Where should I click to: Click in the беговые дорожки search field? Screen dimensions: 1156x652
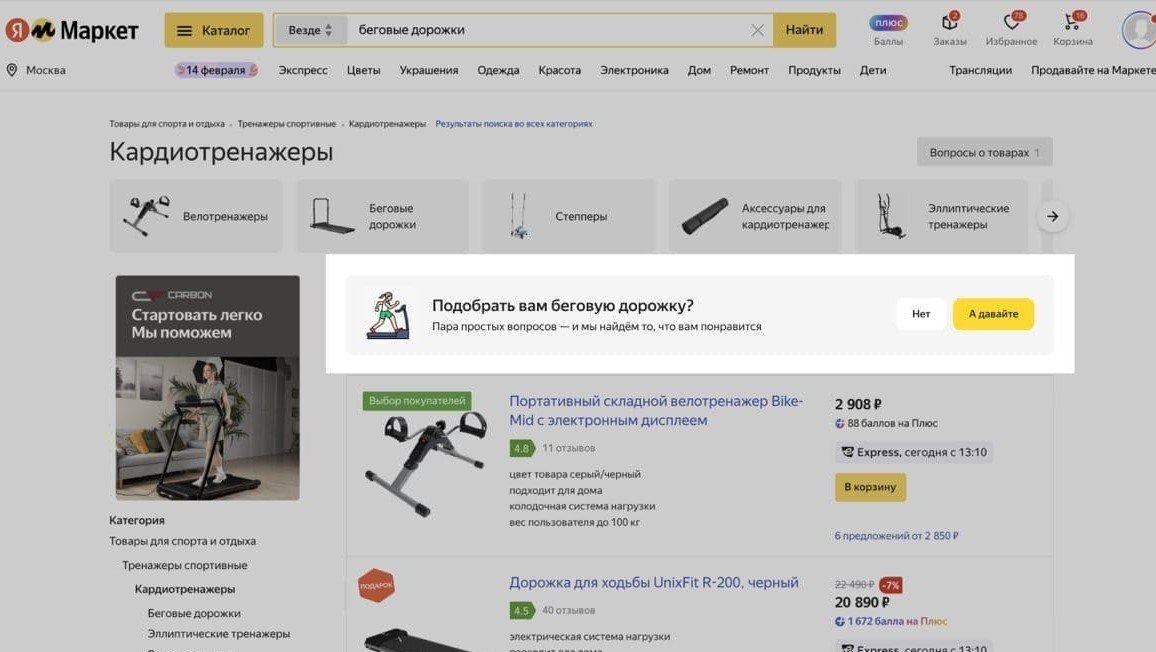pyautogui.click(x=546, y=30)
